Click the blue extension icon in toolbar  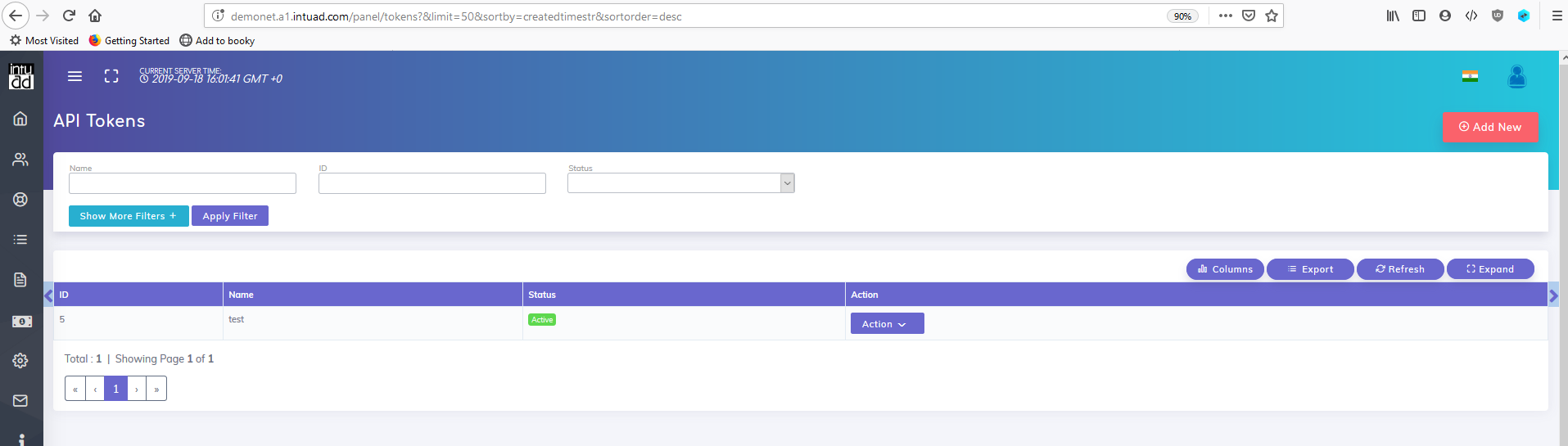1524,16
